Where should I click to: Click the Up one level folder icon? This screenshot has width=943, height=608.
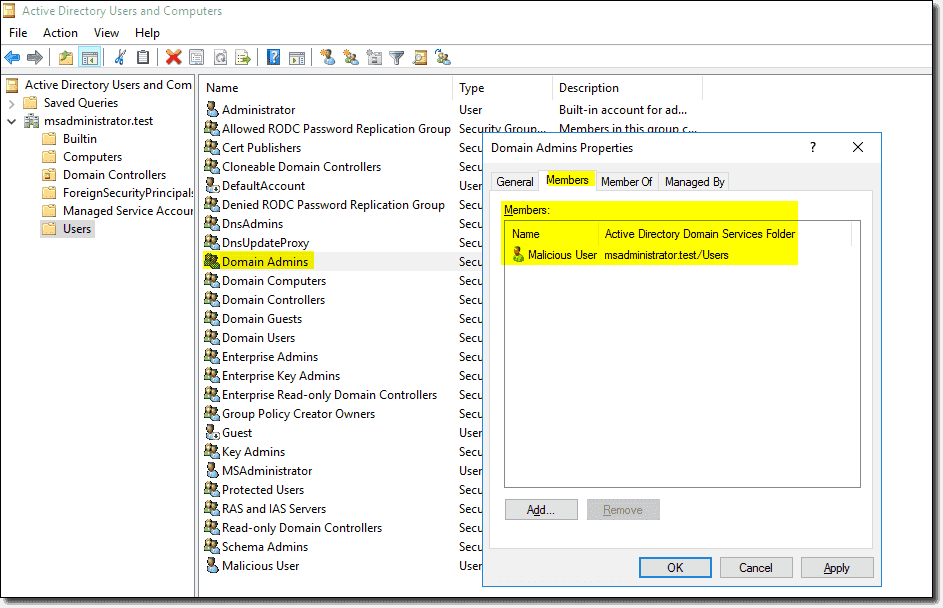pyautogui.click(x=66, y=58)
